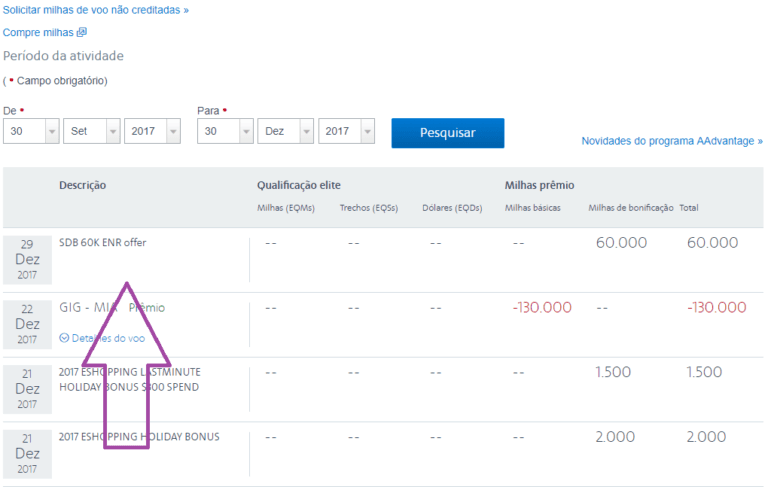Click the -130.000 total miles value
Image resolution: width=768 pixels, height=487 pixels.
click(716, 307)
